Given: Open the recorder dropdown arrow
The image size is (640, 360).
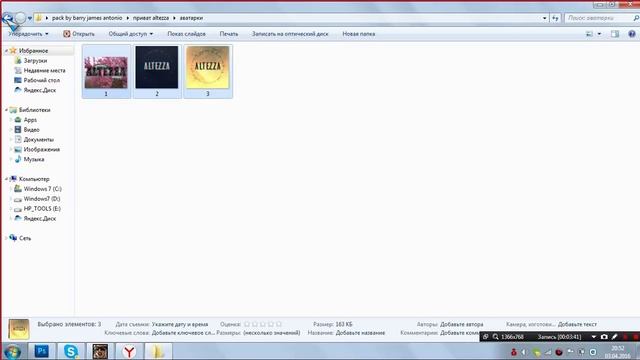Looking at the screenshot, I should [x=593, y=337].
